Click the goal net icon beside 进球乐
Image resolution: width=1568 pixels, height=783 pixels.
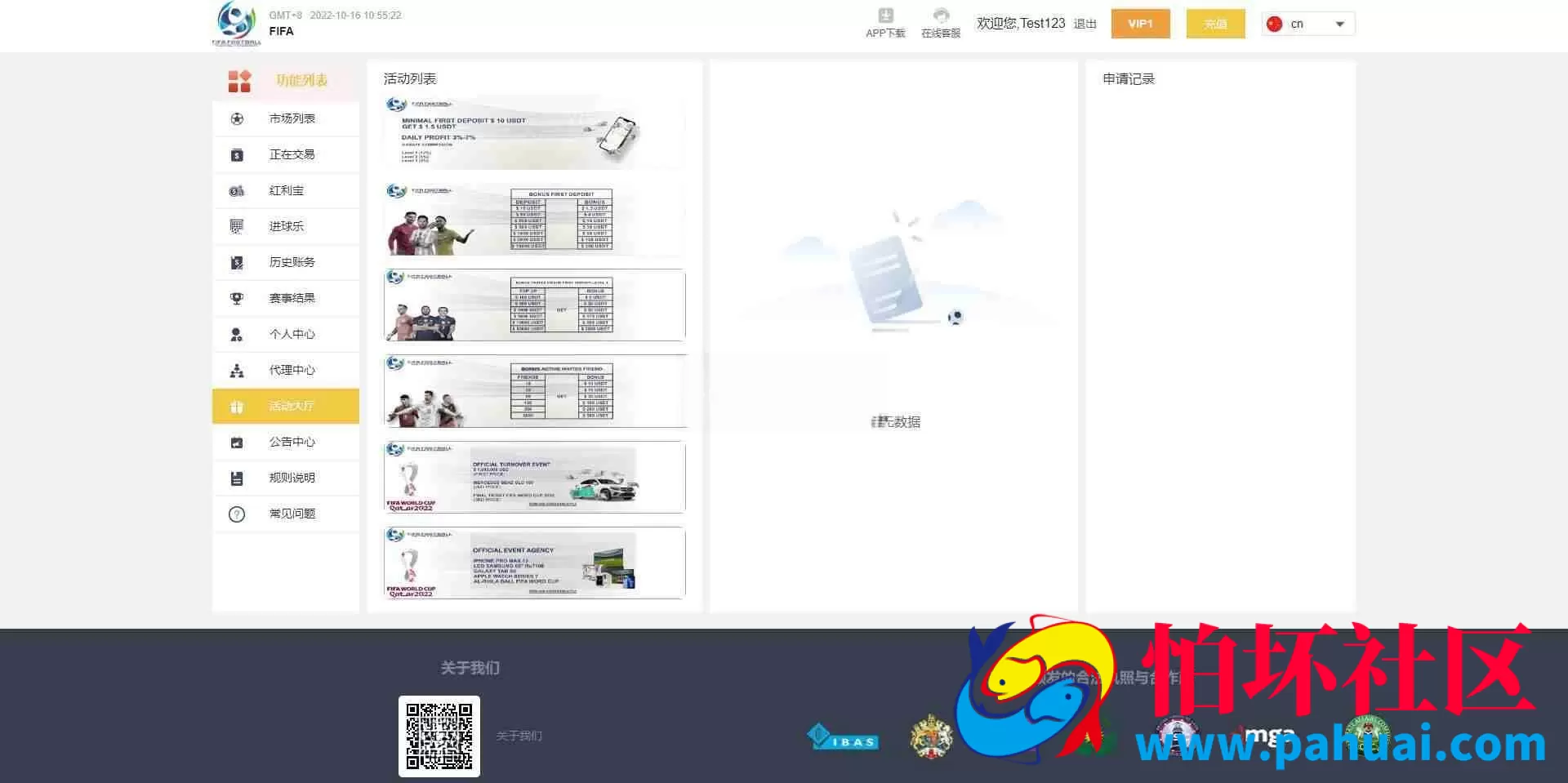click(237, 226)
